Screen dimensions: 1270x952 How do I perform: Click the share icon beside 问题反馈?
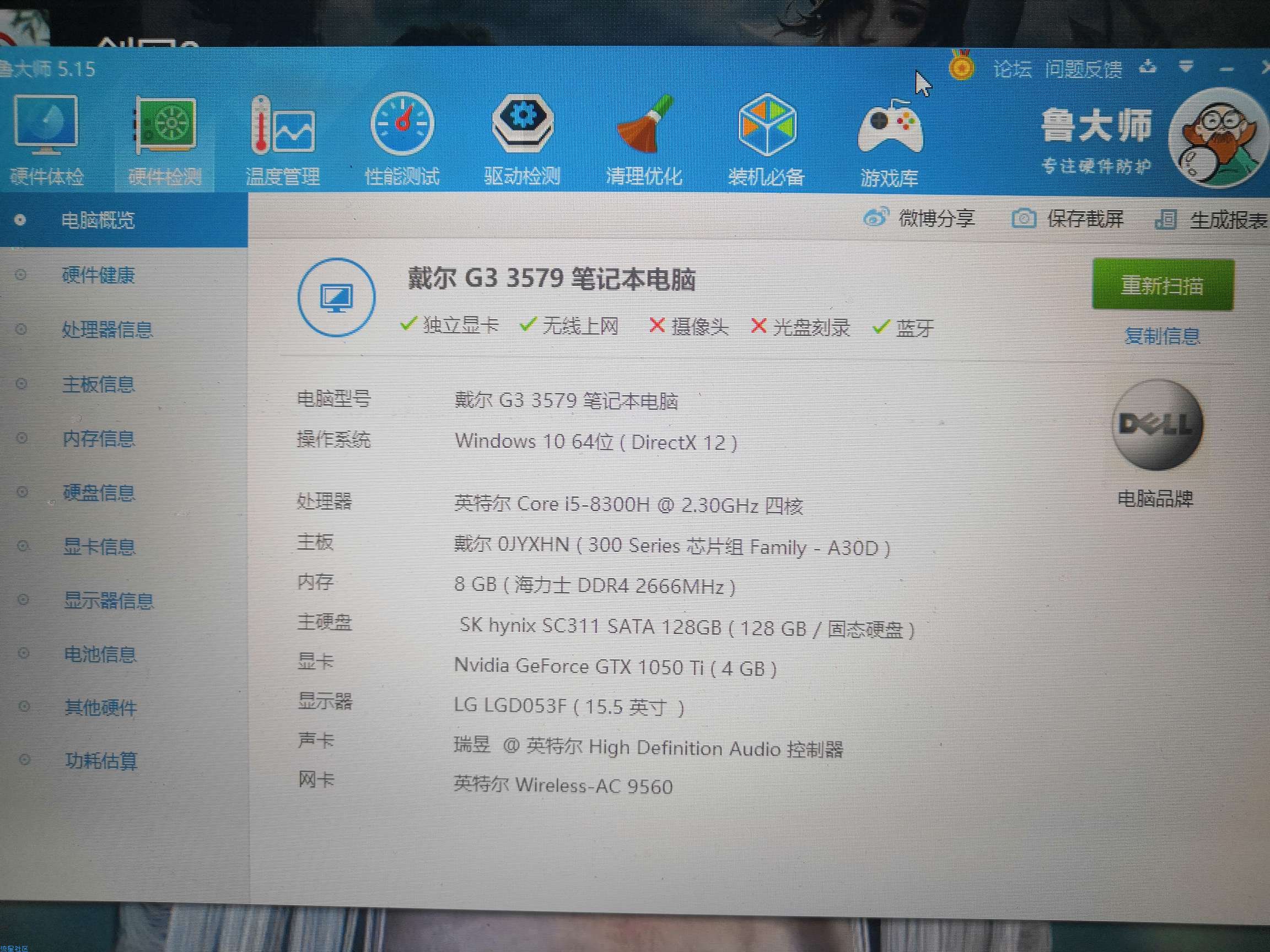pyautogui.click(x=1148, y=67)
